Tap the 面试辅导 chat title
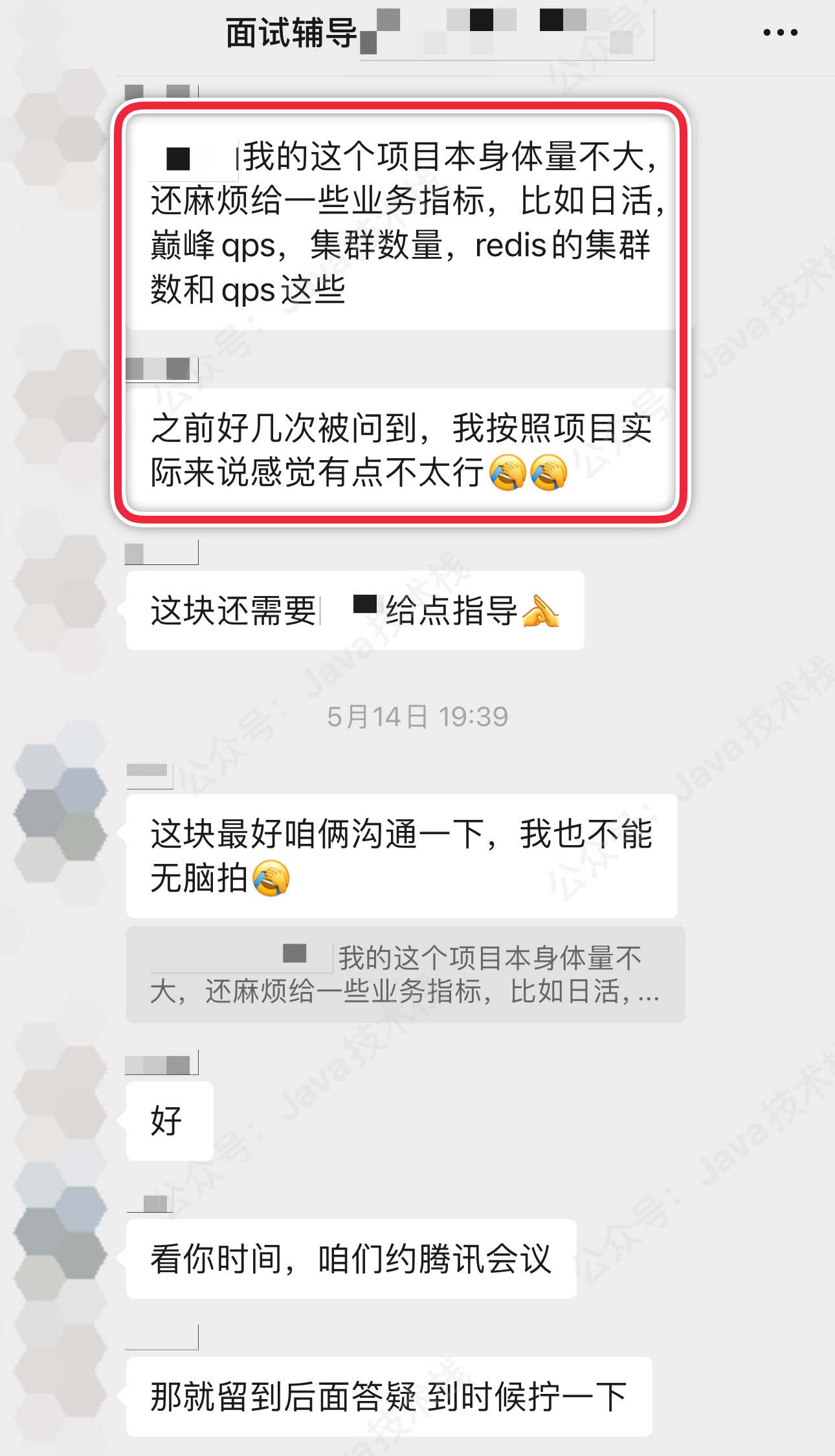This screenshot has width=835, height=1456. click(x=291, y=33)
